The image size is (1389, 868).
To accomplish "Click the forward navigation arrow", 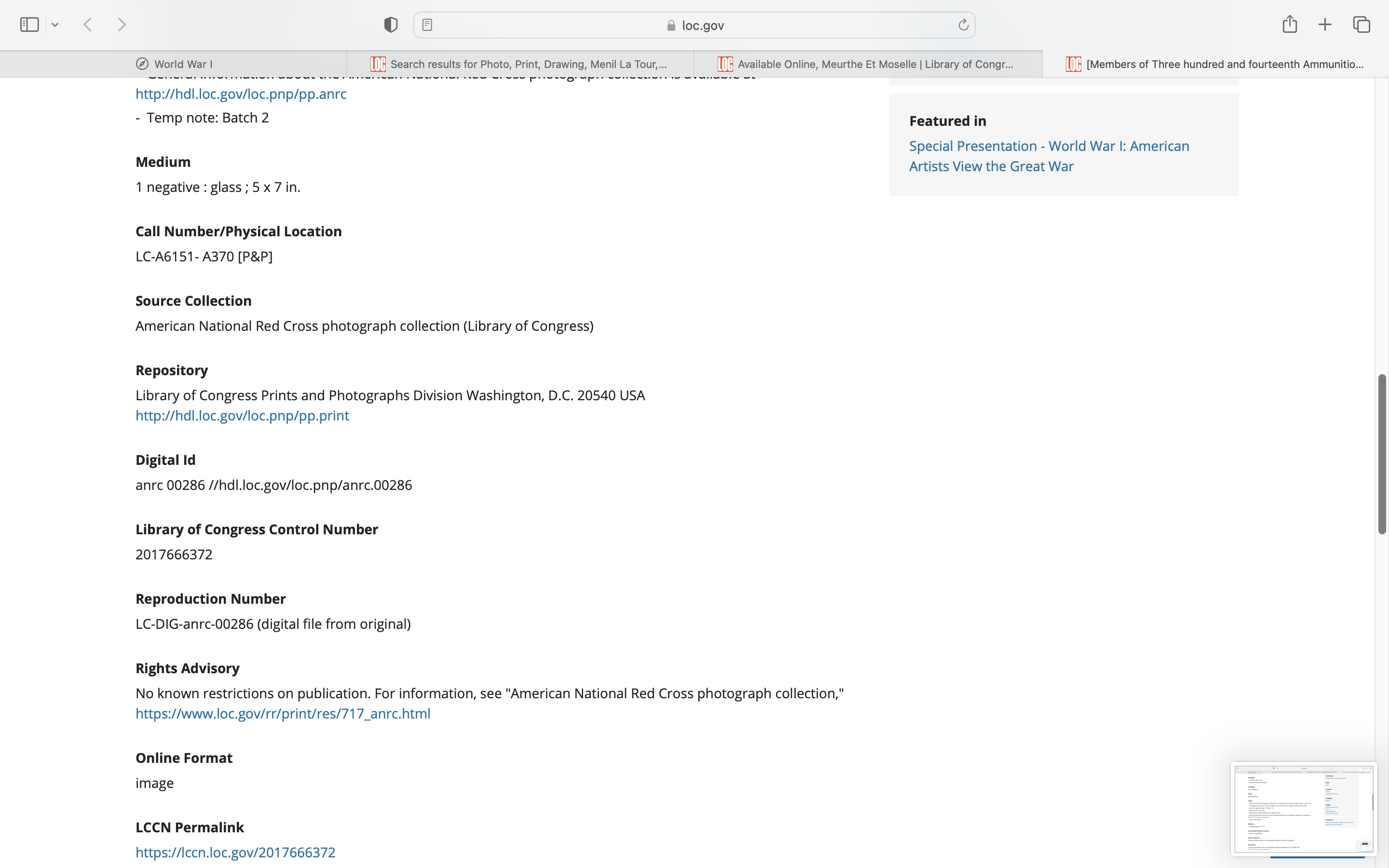I will pyautogui.click(x=122, y=25).
